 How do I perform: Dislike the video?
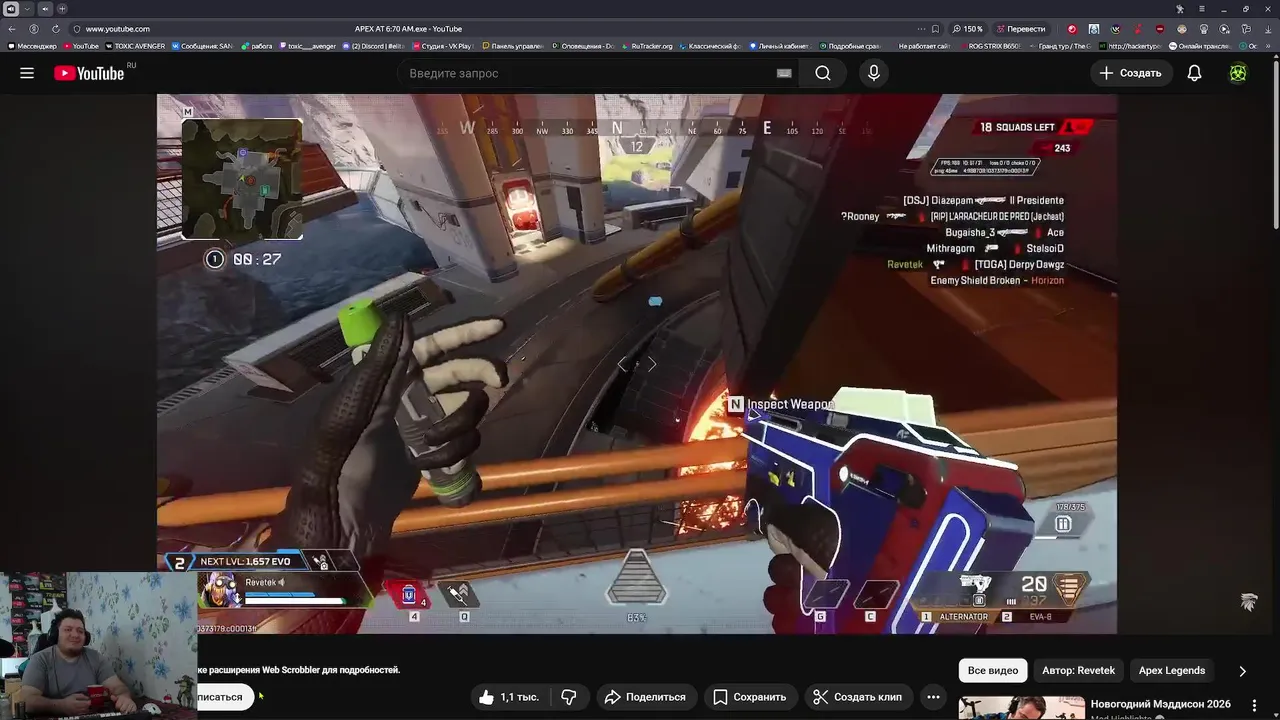pyautogui.click(x=569, y=697)
